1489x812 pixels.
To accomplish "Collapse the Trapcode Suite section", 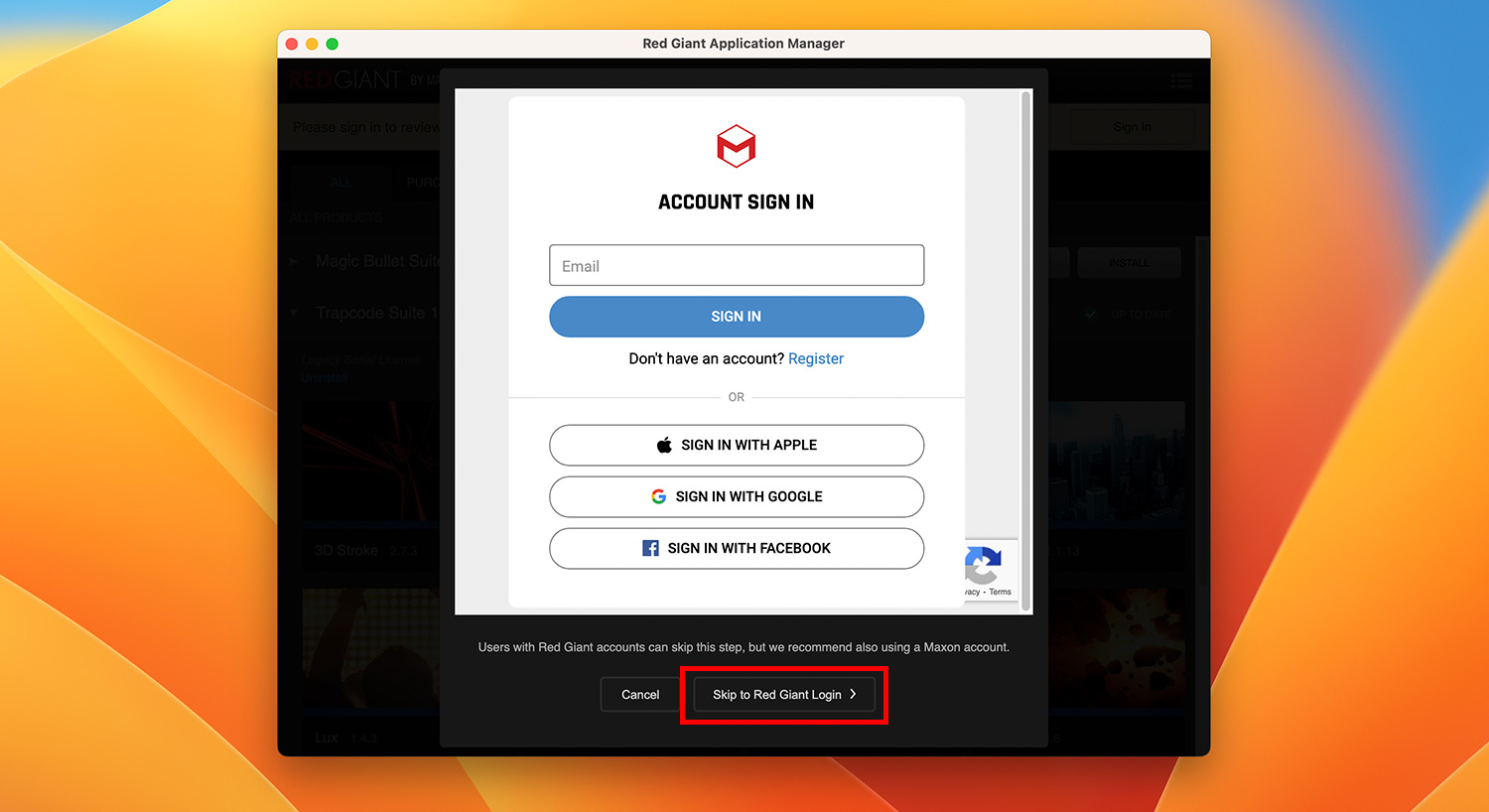I will point(294,313).
